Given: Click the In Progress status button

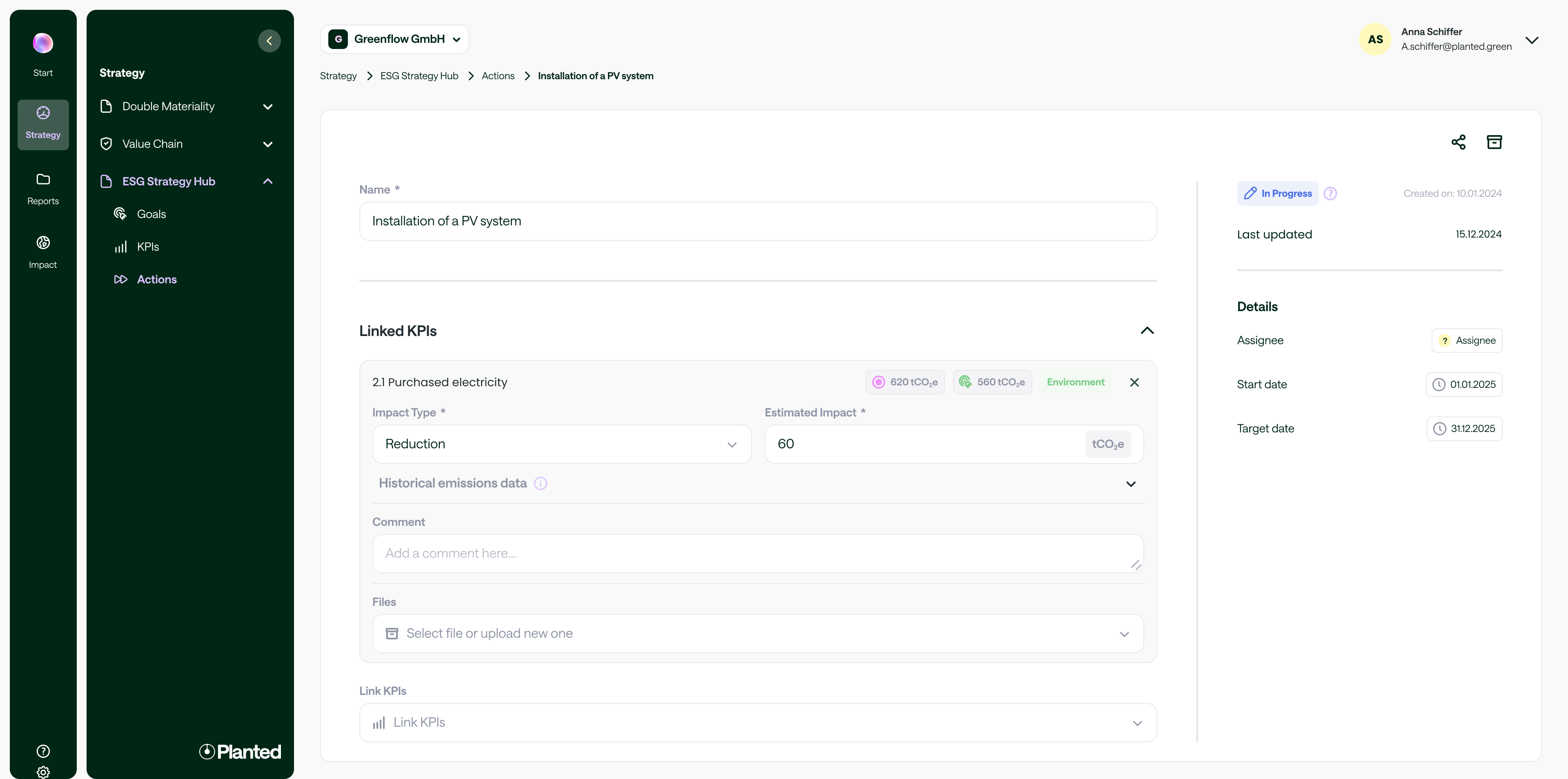Looking at the screenshot, I should (x=1278, y=194).
